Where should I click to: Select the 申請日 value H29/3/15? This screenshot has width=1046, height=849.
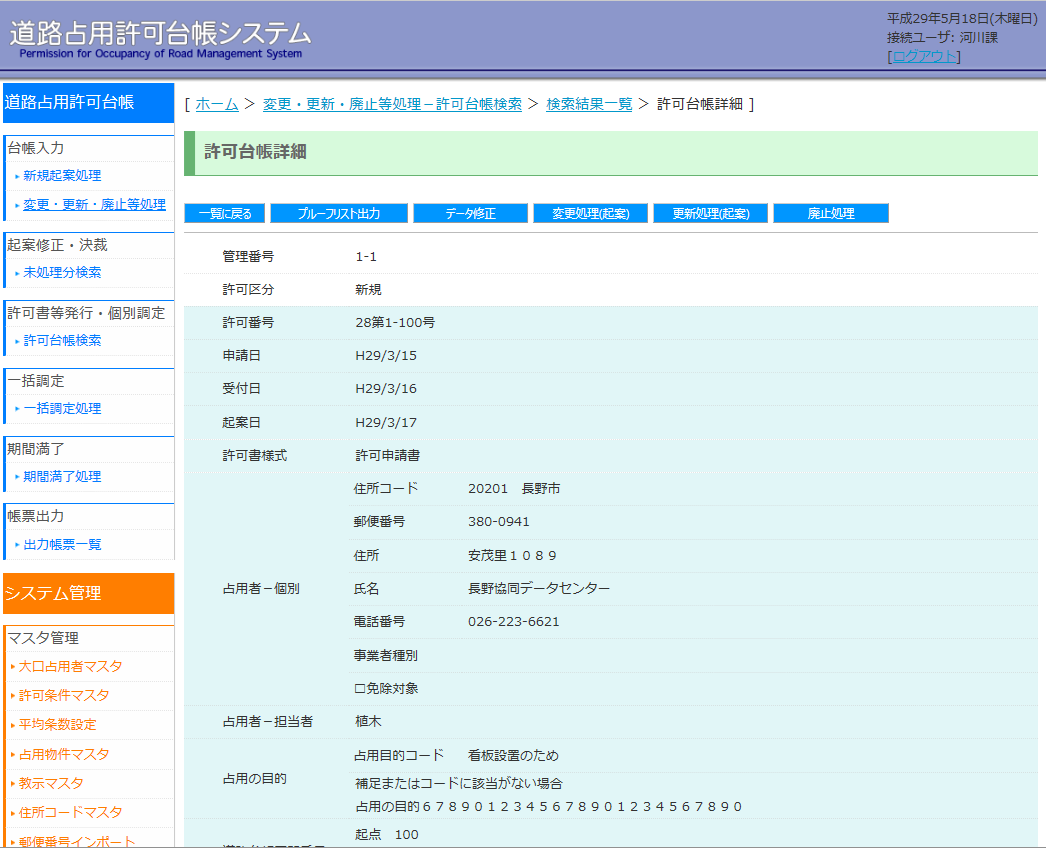[x=386, y=355]
